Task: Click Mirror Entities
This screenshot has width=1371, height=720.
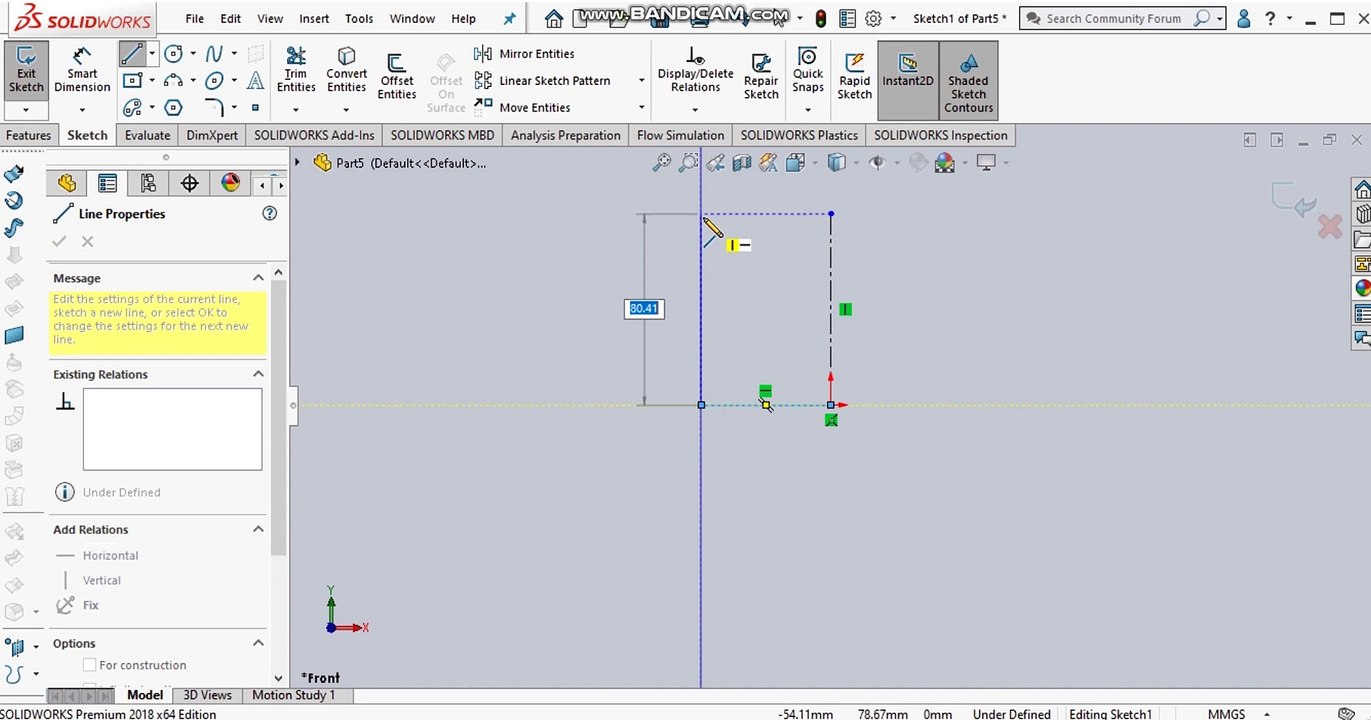Action: (526, 54)
